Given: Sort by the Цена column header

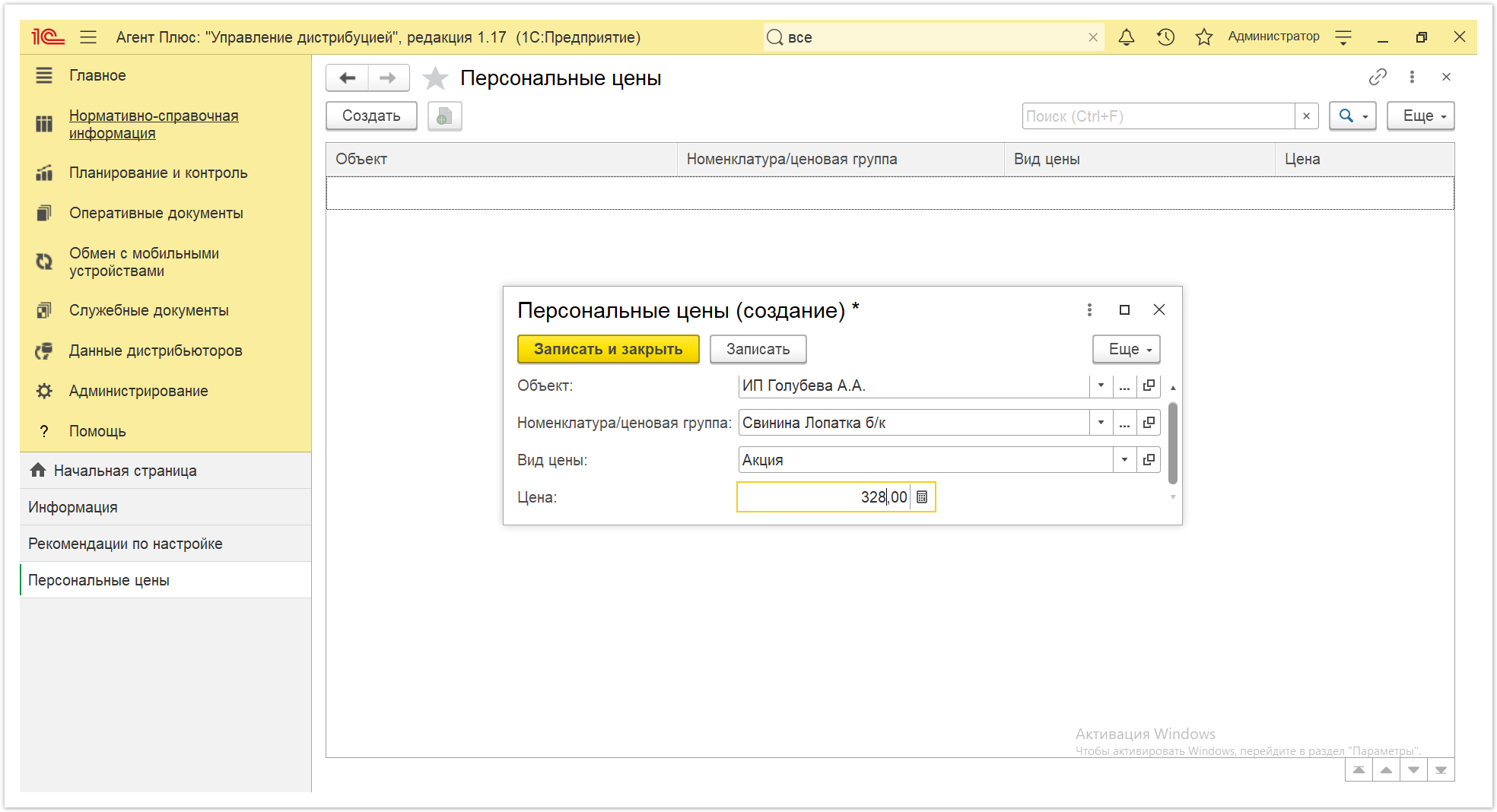Looking at the screenshot, I should pyautogui.click(x=1365, y=159).
